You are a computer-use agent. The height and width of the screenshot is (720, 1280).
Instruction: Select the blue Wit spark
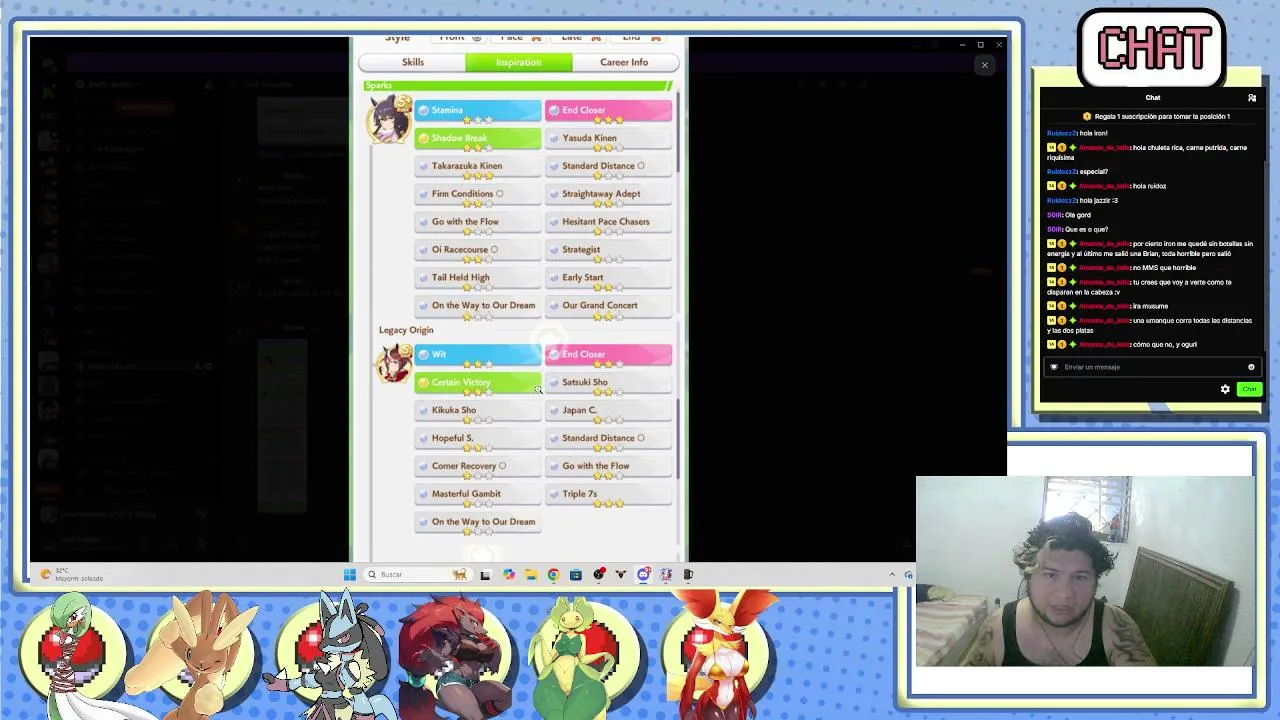coord(478,355)
